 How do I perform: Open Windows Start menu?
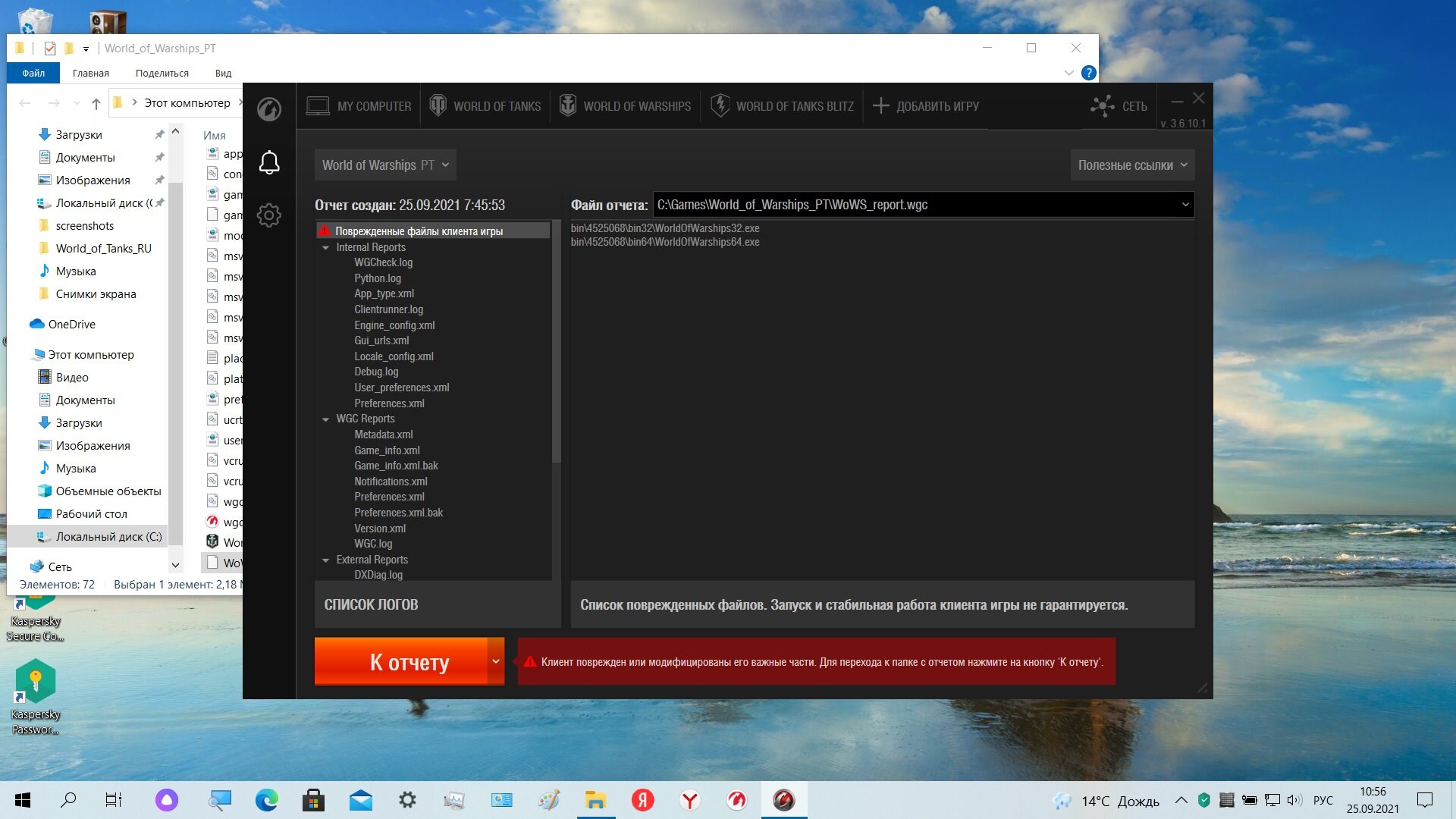tap(22, 800)
